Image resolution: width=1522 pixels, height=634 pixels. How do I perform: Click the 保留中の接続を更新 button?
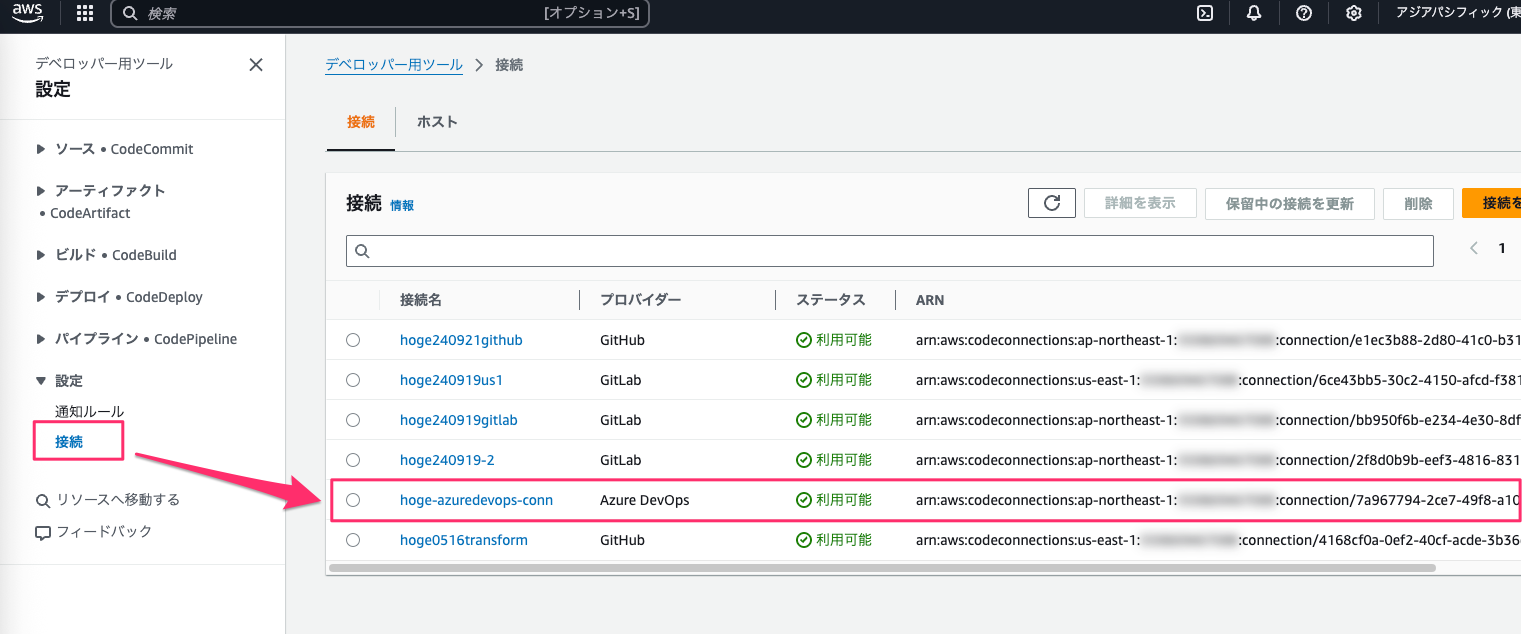tap(1290, 203)
